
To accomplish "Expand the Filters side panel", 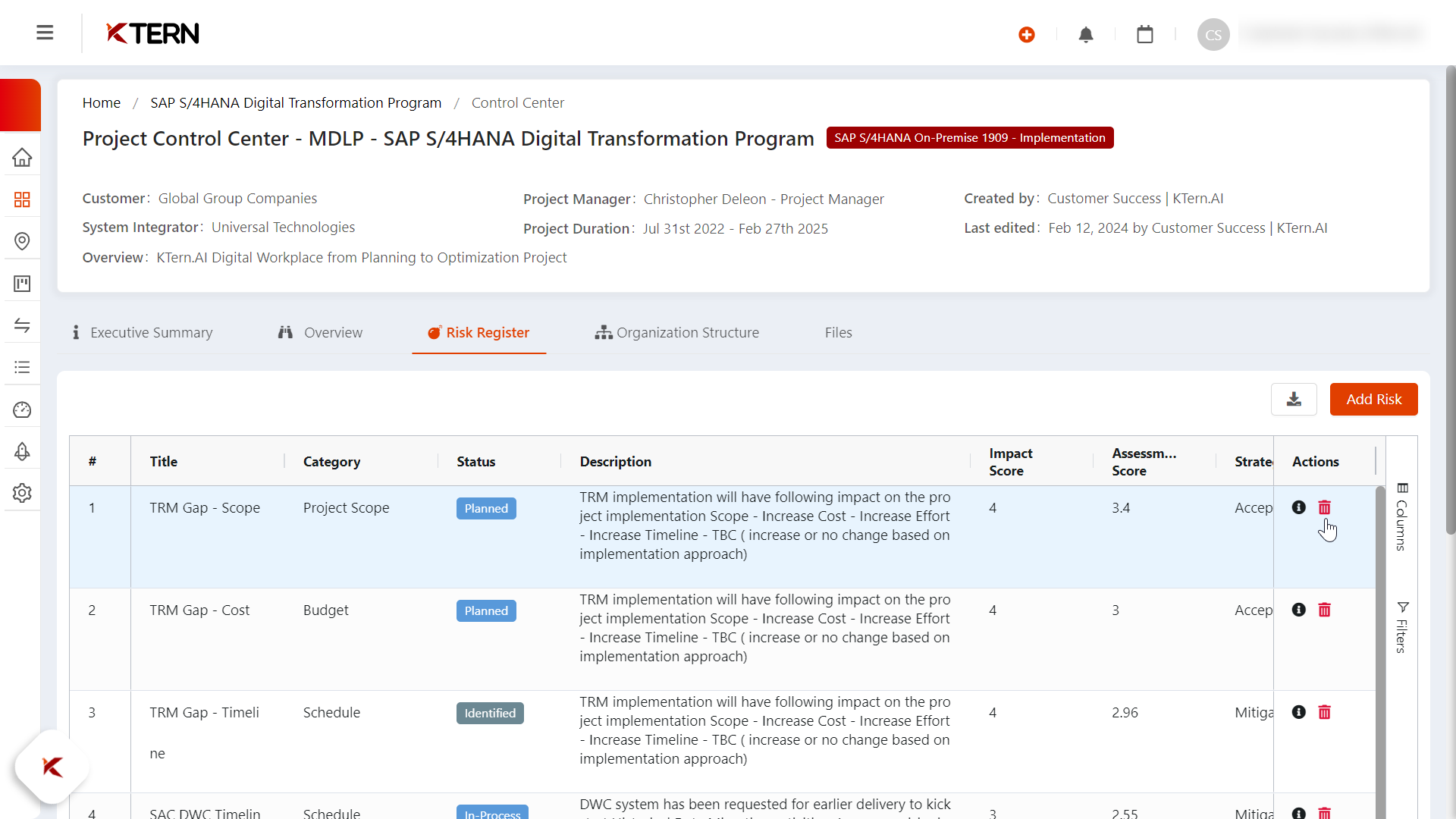I will click(1402, 627).
